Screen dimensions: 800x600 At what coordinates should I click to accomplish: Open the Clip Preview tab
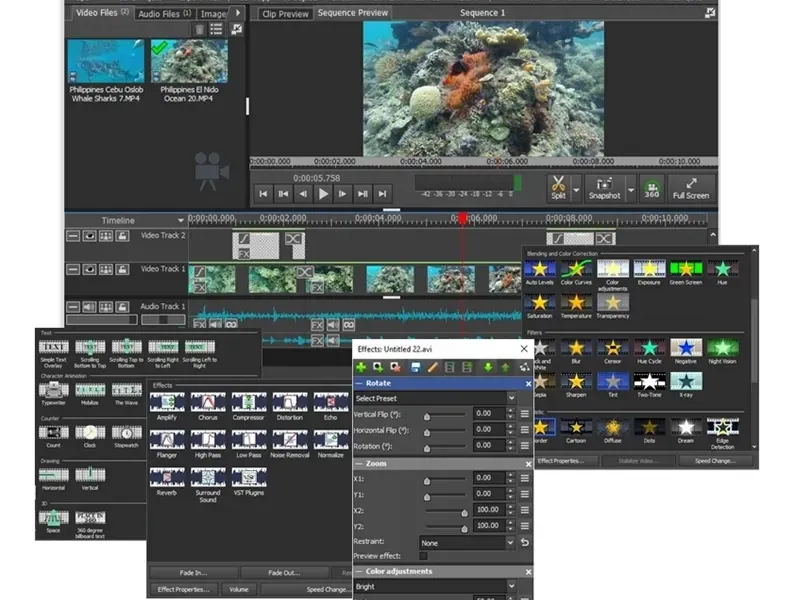tap(285, 14)
